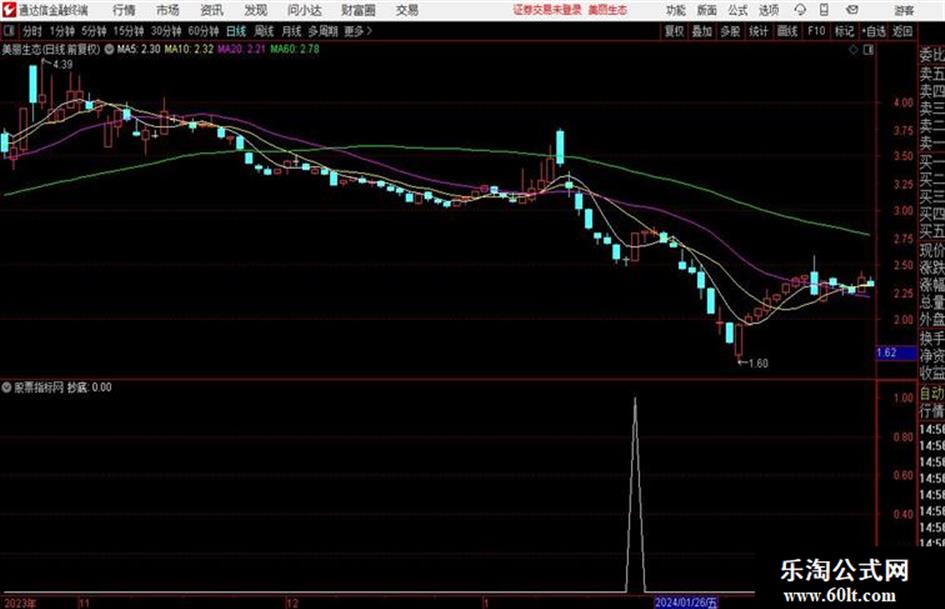Click the month 11 label on time axis
945x609 pixels.
84,603
